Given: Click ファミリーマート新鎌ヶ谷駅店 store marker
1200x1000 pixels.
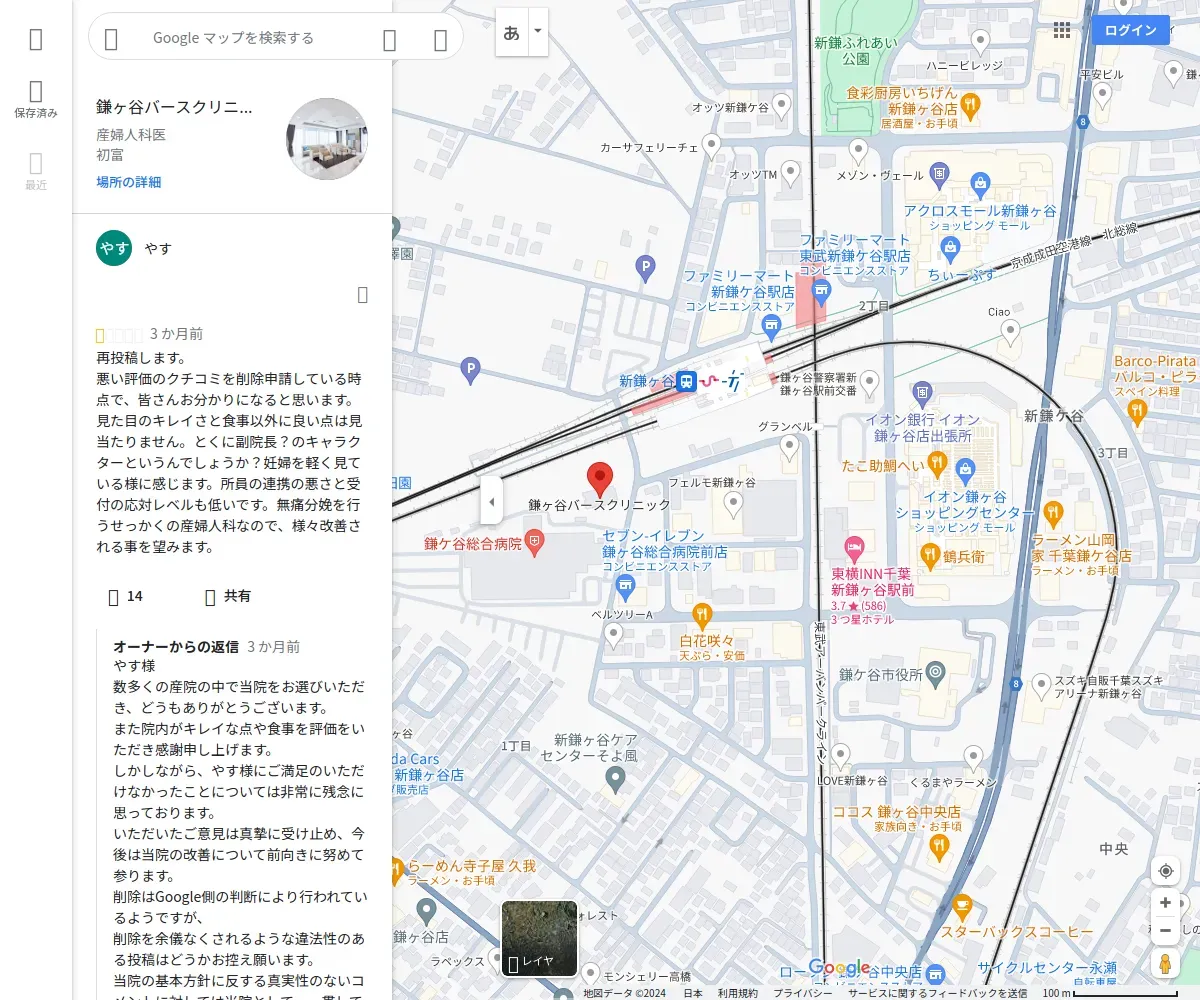Looking at the screenshot, I should (771, 325).
